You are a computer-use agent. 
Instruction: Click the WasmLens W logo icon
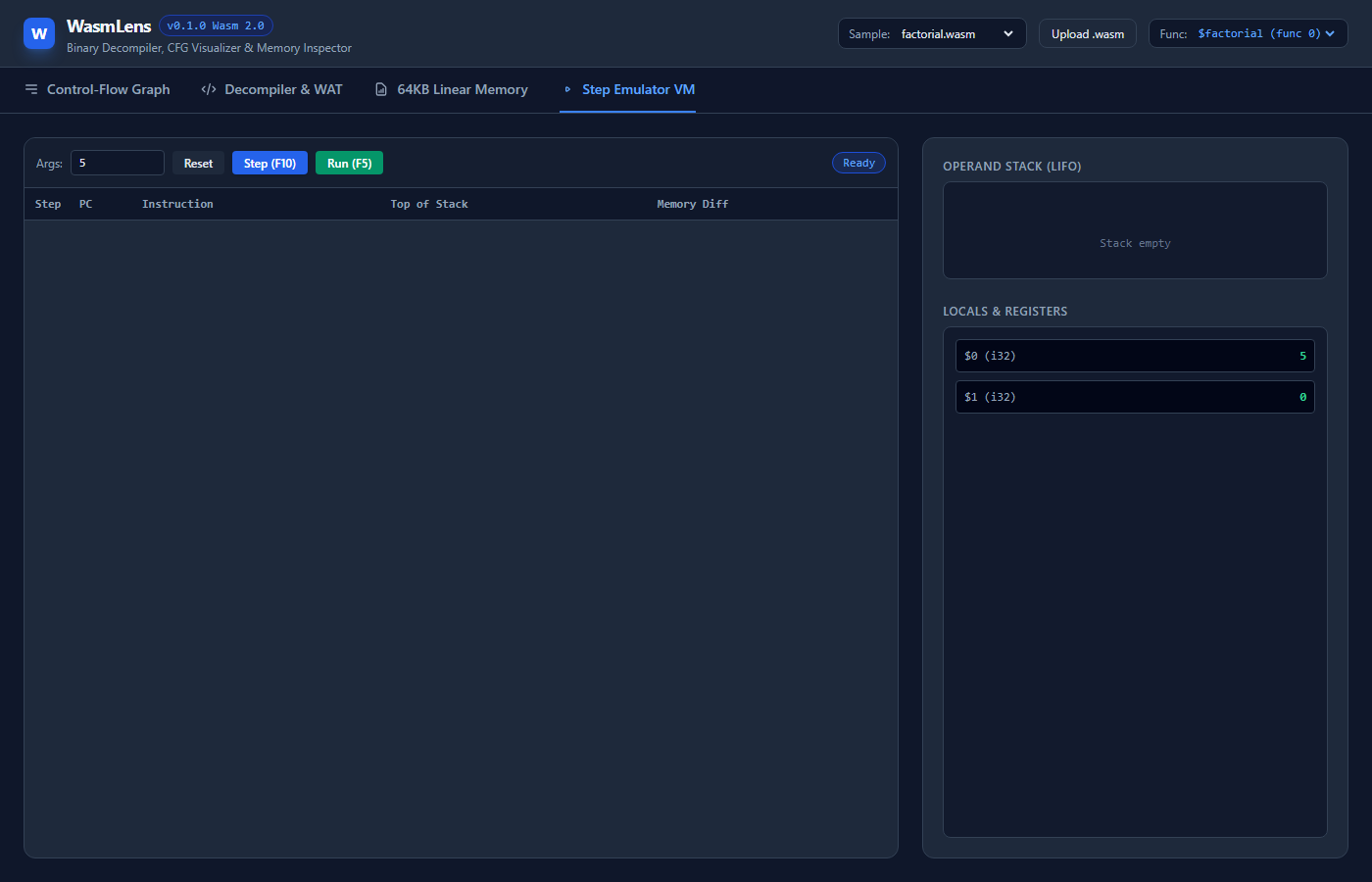[x=39, y=33]
